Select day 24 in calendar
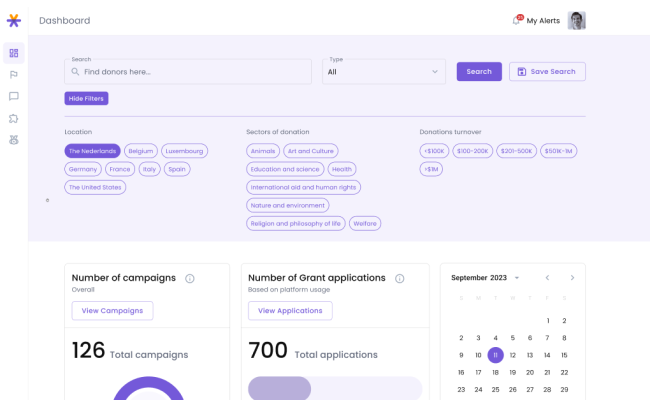The width and height of the screenshot is (650, 400). pyautogui.click(x=478, y=390)
